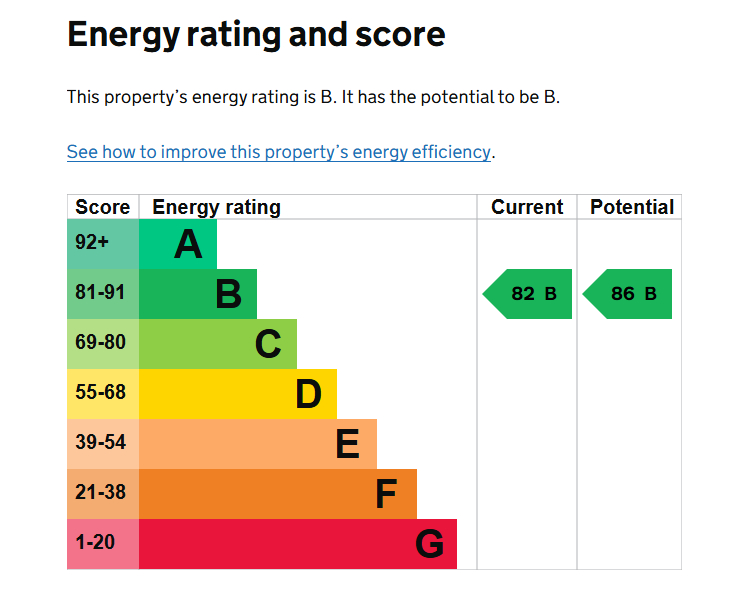Click the 21-38 score cell
Image resolution: width=737 pixels, height=601 pixels.
pos(103,494)
